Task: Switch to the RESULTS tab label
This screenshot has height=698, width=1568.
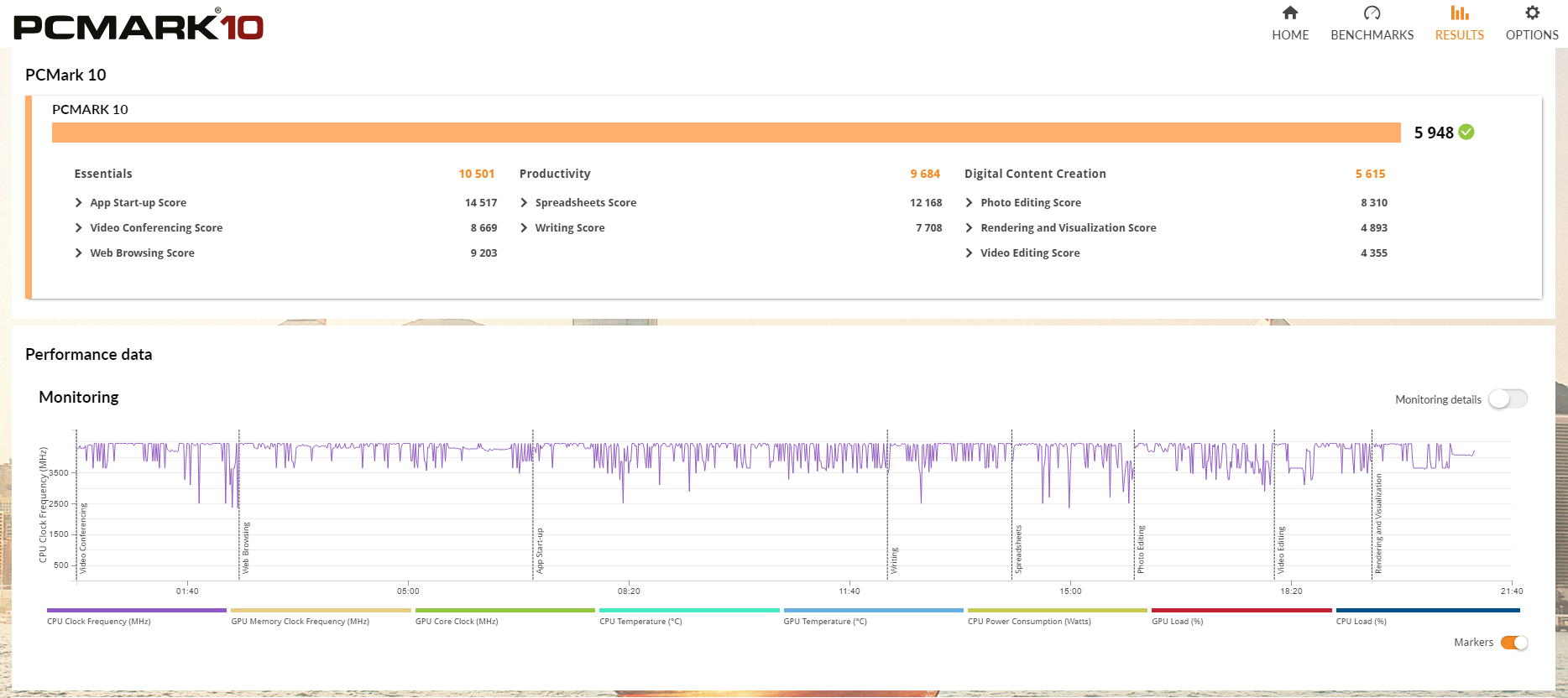Action: click(x=1460, y=35)
